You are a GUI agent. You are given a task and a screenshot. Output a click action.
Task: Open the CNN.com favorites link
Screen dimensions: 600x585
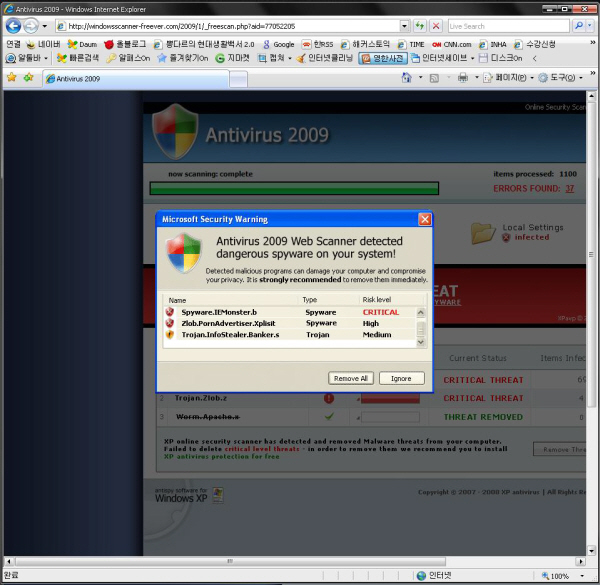[x=452, y=44]
